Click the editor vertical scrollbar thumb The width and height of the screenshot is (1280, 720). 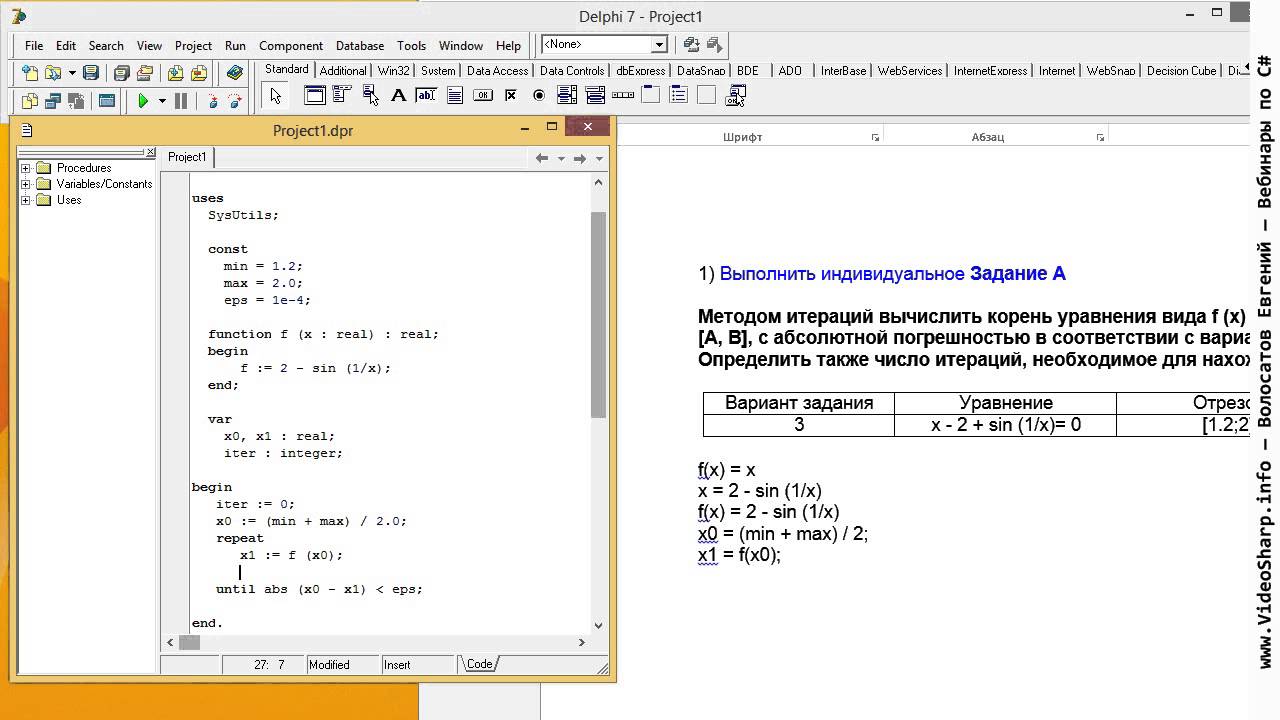[599, 314]
